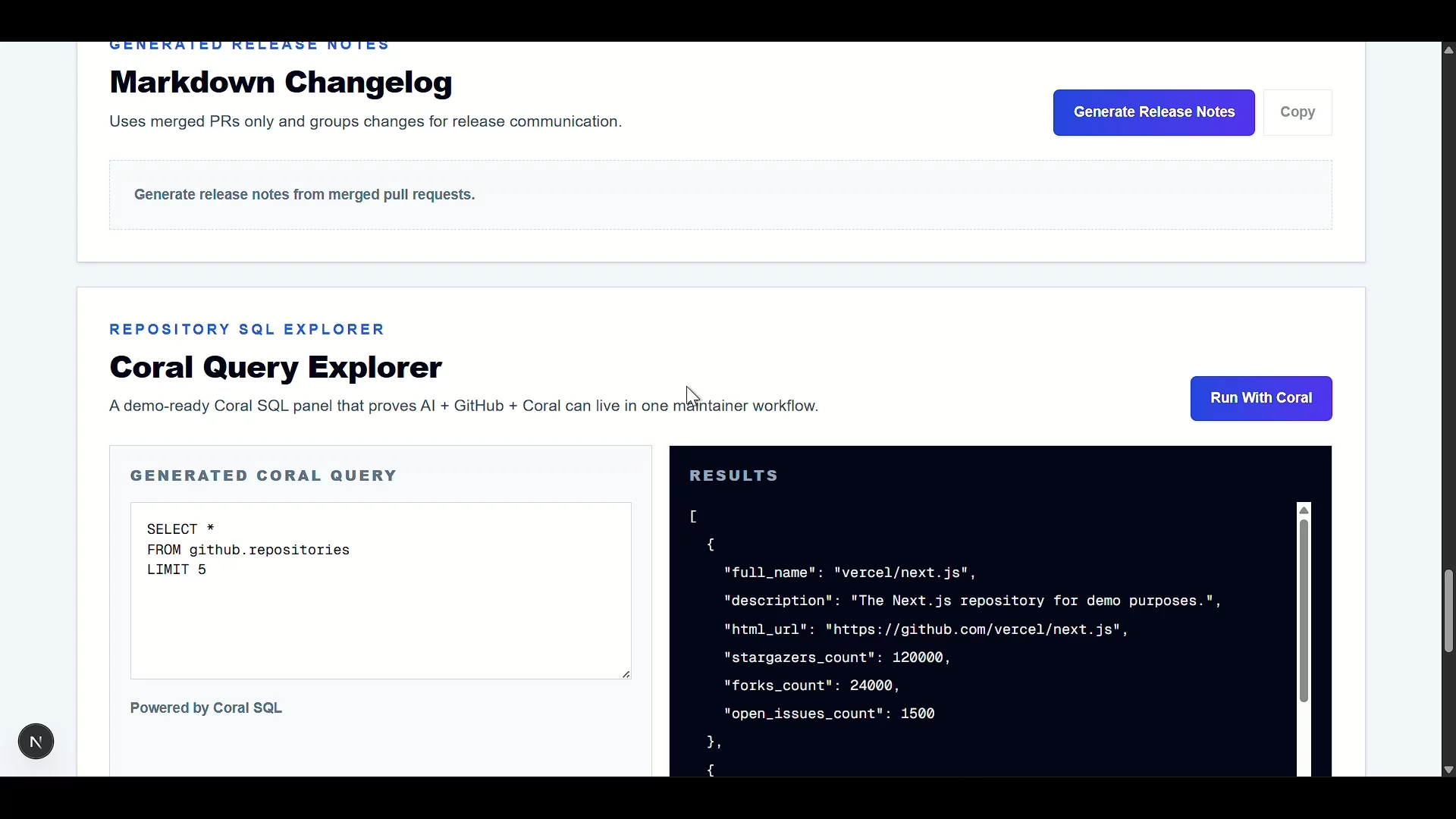Select the 'Powered by Coral SQL' text
The image size is (1456, 819).
pyautogui.click(x=206, y=708)
